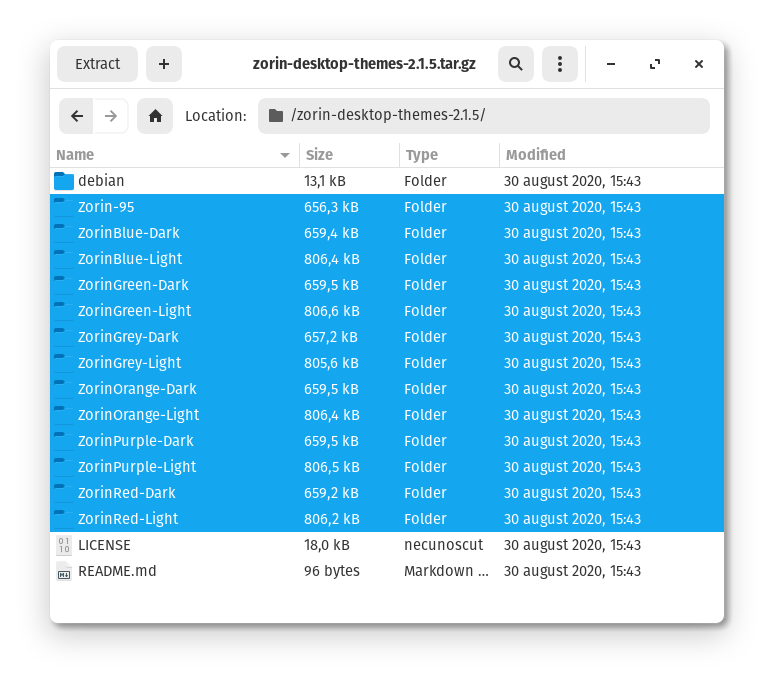
Task: Select the README.md file name
Action: tap(117, 571)
